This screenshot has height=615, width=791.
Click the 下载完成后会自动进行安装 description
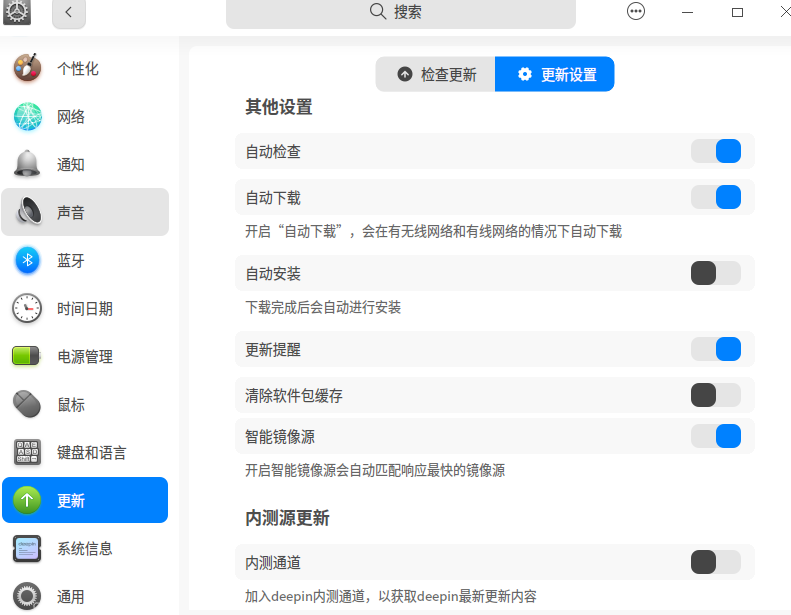click(323, 307)
